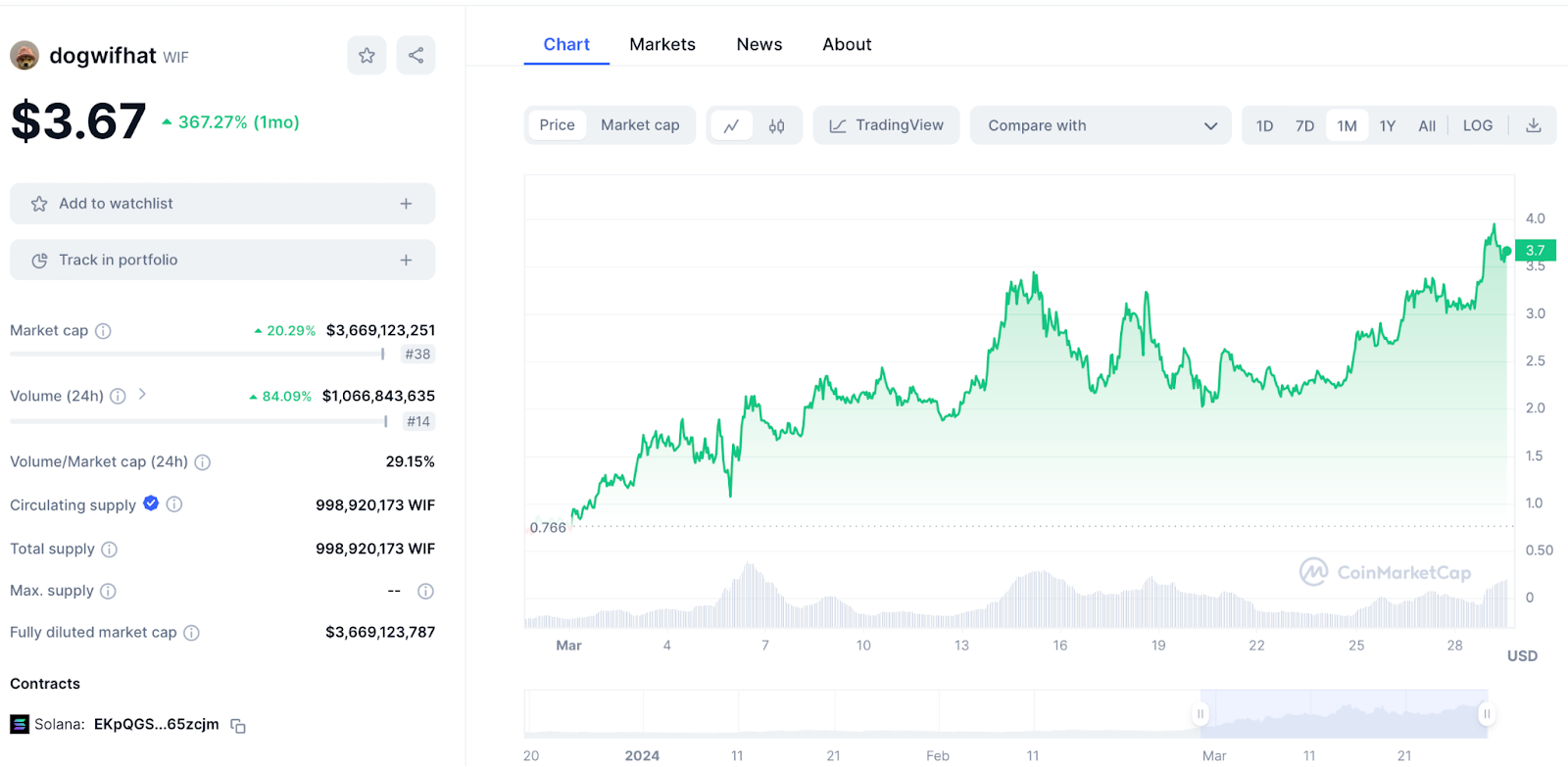Open the Max. supply info icon
This screenshot has height=767, width=1568.
[x=108, y=591]
